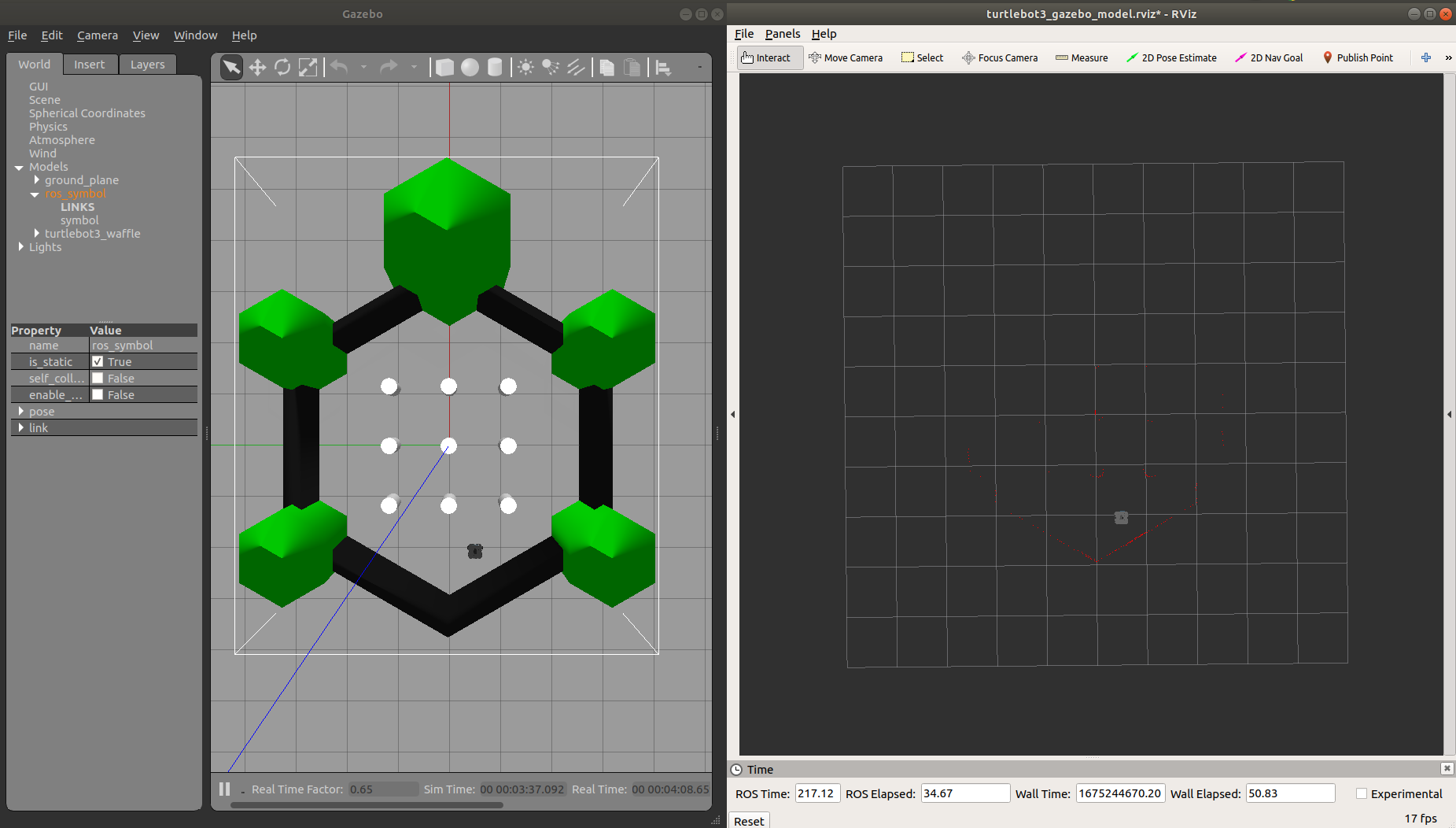The image size is (1456, 828).
Task: Click Publish Point in RViz
Action: 1358,57
